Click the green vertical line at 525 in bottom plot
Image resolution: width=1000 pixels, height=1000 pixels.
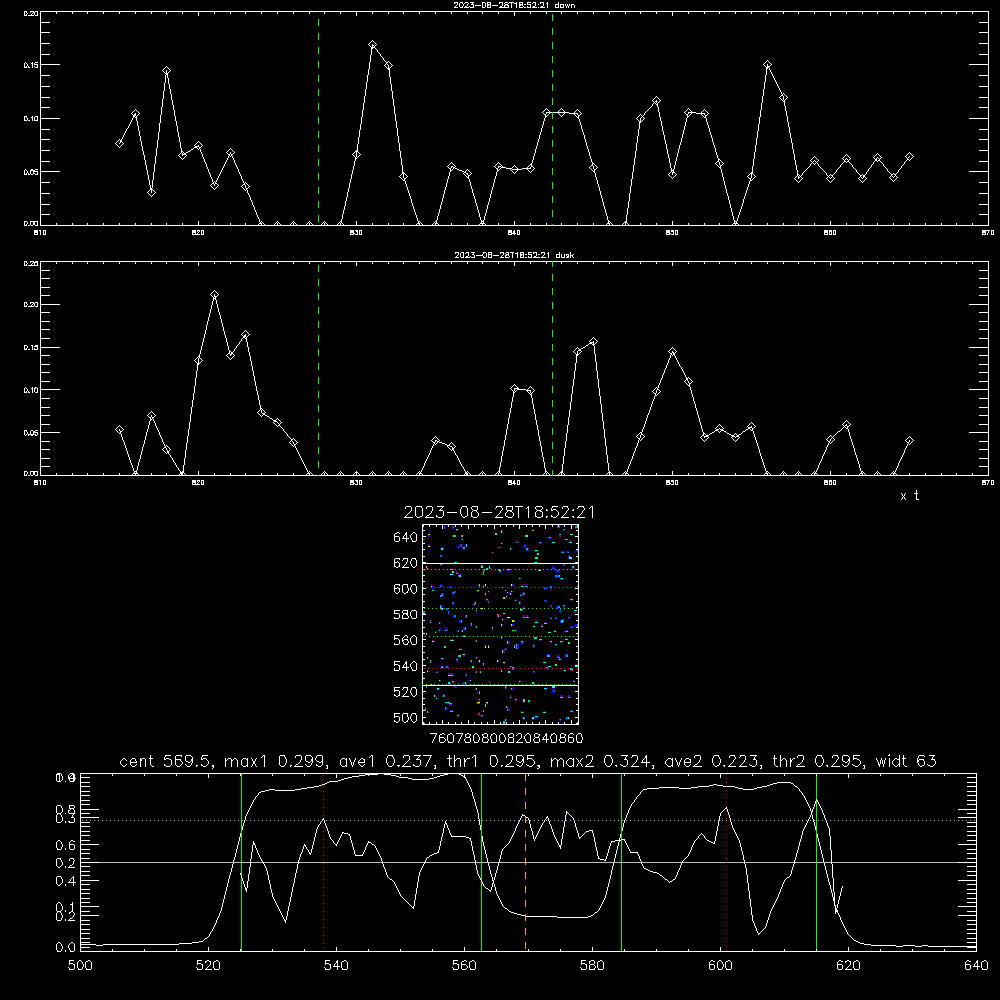[x=241, y=862]
